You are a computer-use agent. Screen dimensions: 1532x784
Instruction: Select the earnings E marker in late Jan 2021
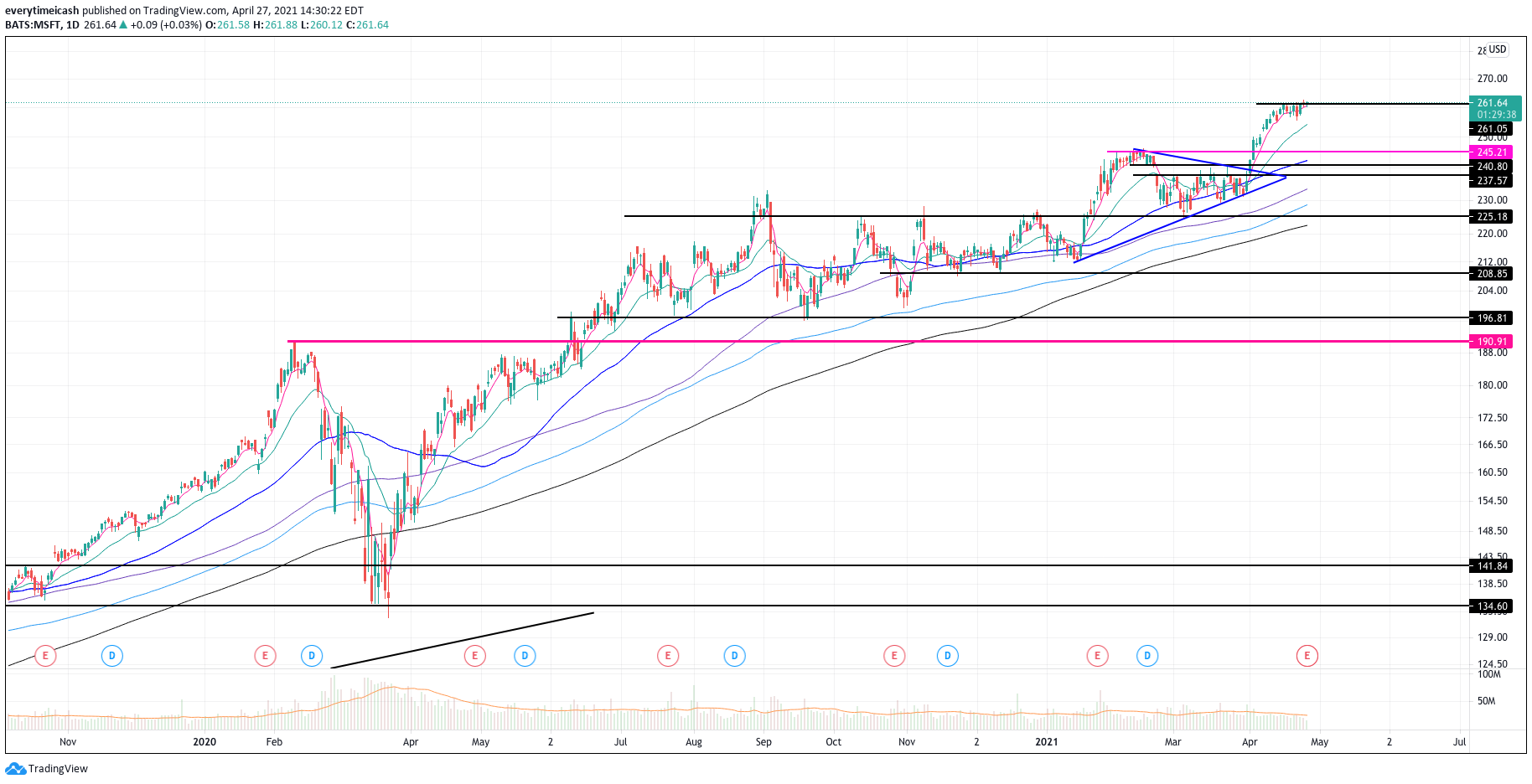point(1097,656)
